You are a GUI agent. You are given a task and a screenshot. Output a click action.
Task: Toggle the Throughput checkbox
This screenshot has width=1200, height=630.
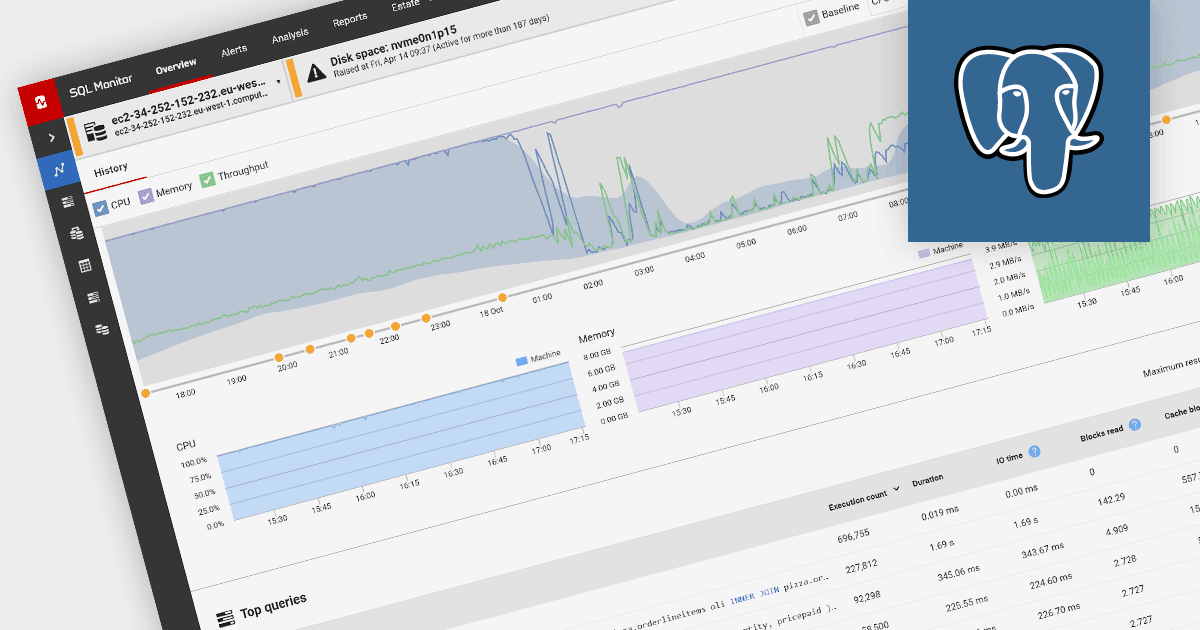coord(207,179)
